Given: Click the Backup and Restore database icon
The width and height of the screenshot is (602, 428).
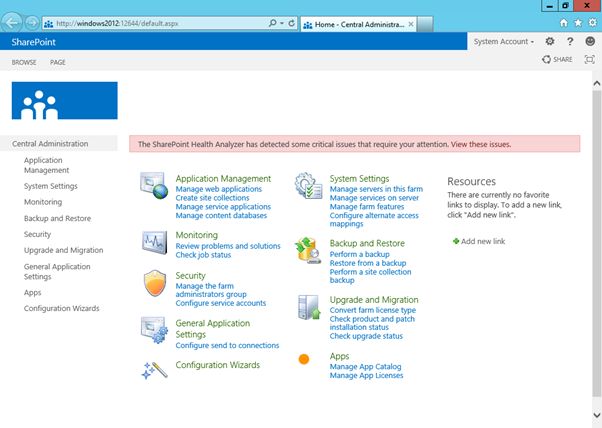Looking at the screenshot, I should (308, 250).
